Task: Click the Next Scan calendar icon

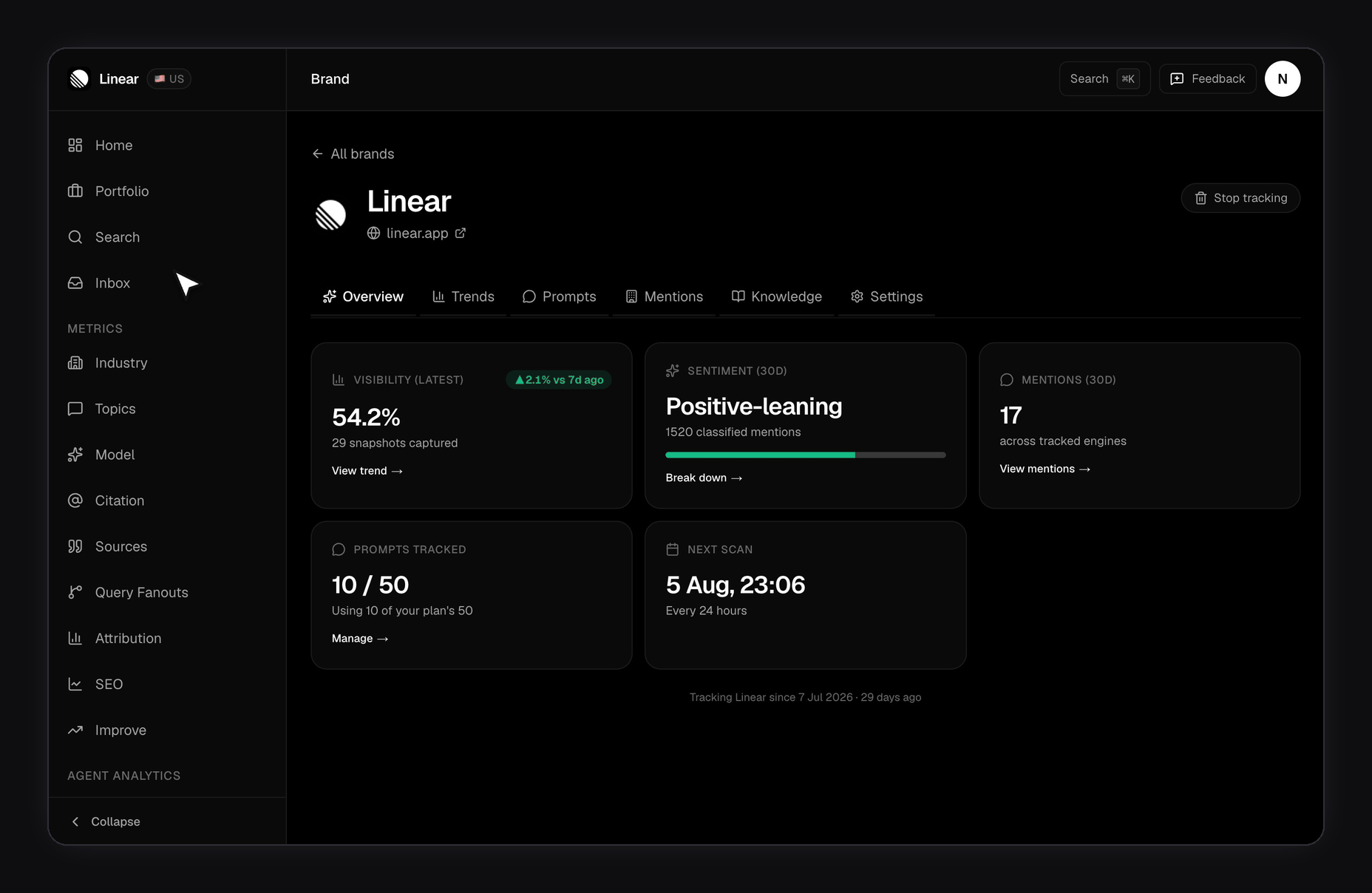Action: point(672,549)
